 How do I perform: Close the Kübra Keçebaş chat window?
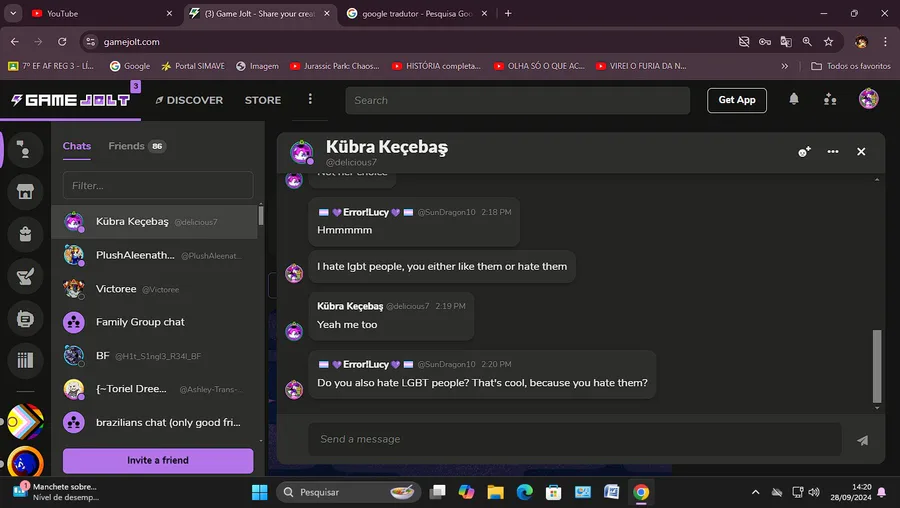(x=861, y=152)
